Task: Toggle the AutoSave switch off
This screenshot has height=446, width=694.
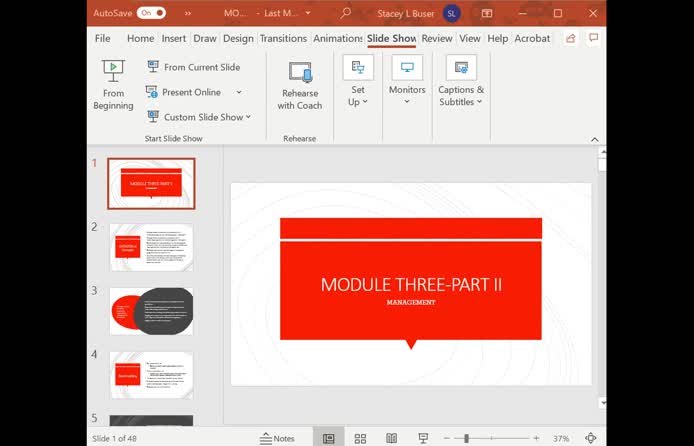Action: tap(151, 14)
